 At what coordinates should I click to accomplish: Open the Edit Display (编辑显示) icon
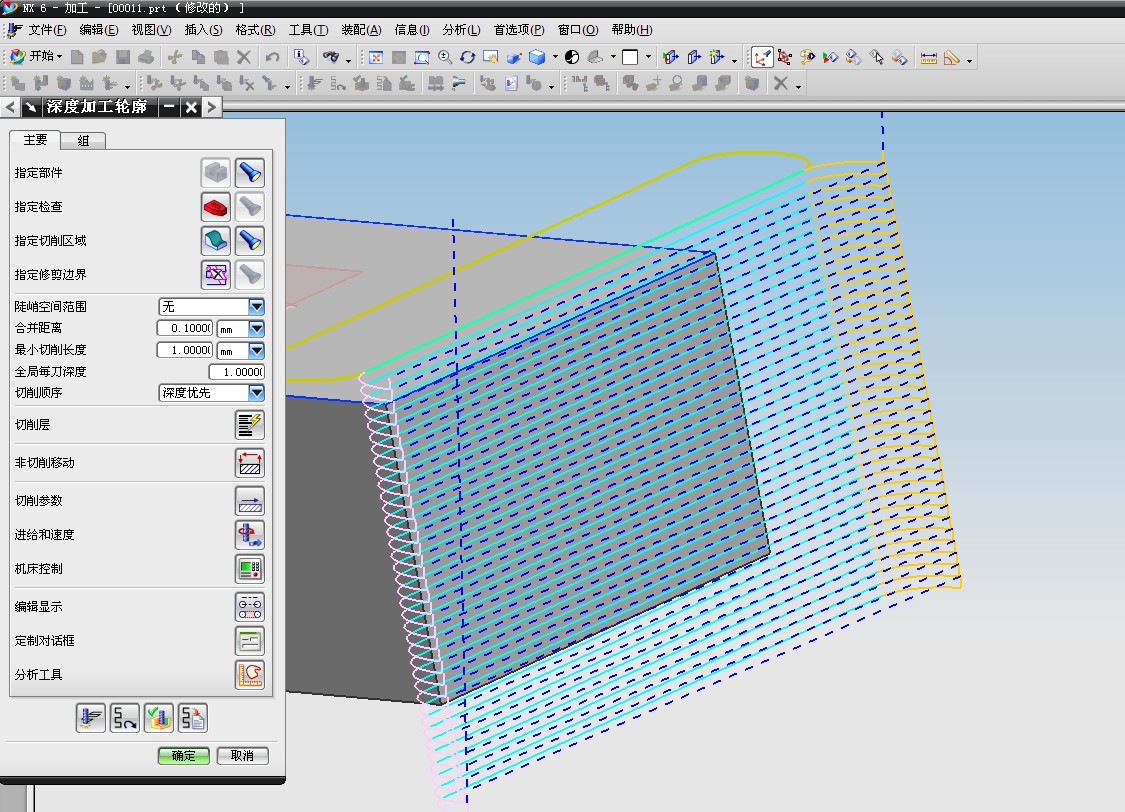pos(250,607)
